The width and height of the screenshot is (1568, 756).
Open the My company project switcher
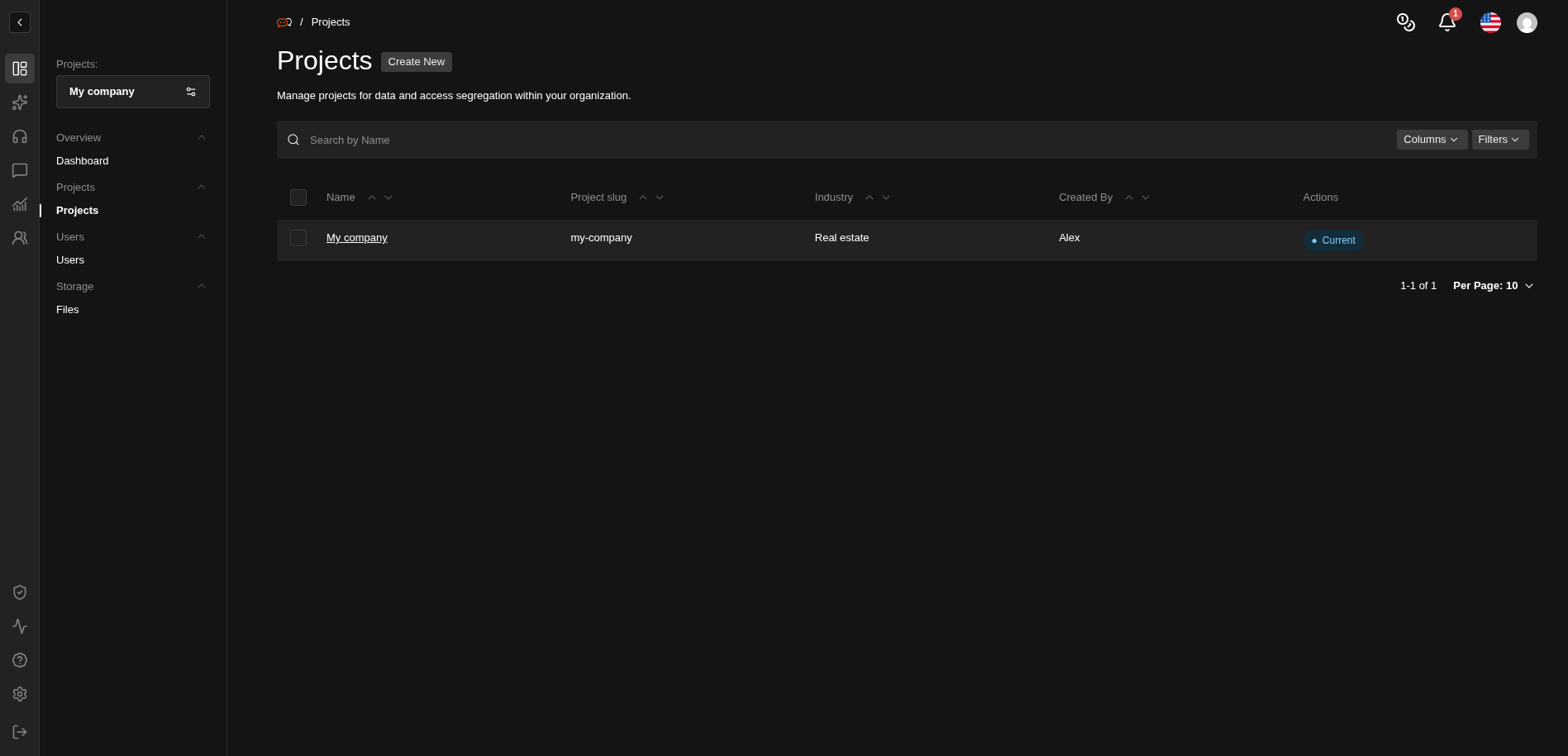133,92
